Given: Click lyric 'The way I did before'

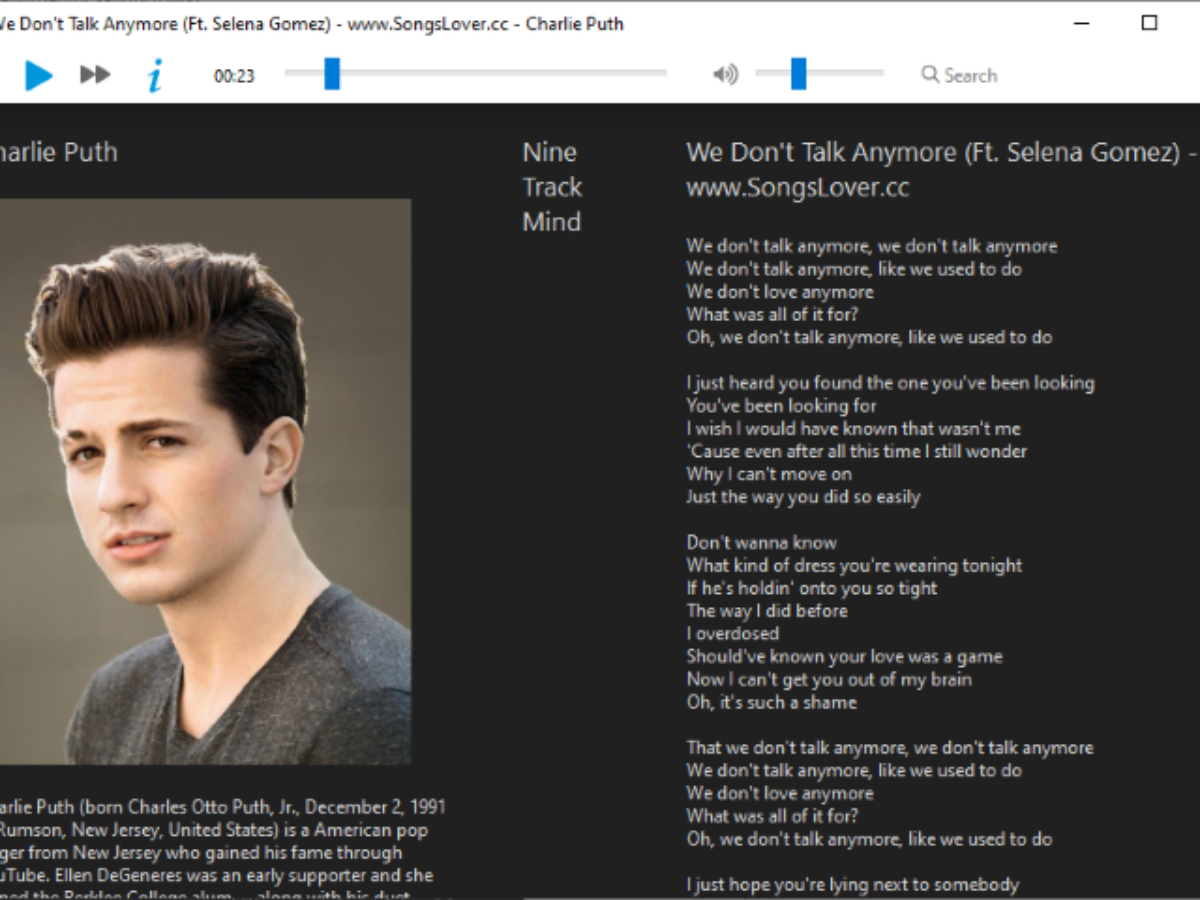Looking at the screenshot, I should pos(767,611).
